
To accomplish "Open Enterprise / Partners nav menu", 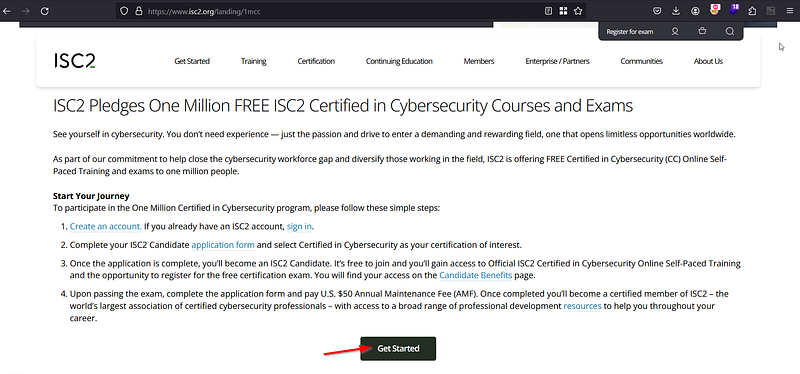I will (557, 61).
